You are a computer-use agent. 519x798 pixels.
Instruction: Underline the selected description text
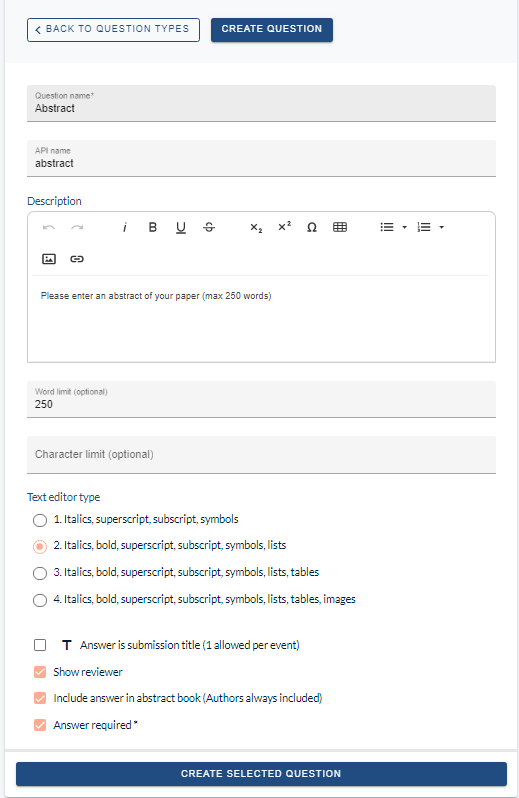181,227
